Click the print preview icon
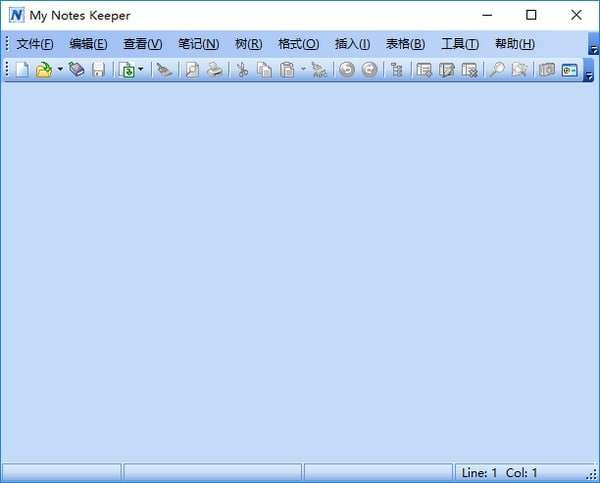 click(x=192, y=70)
